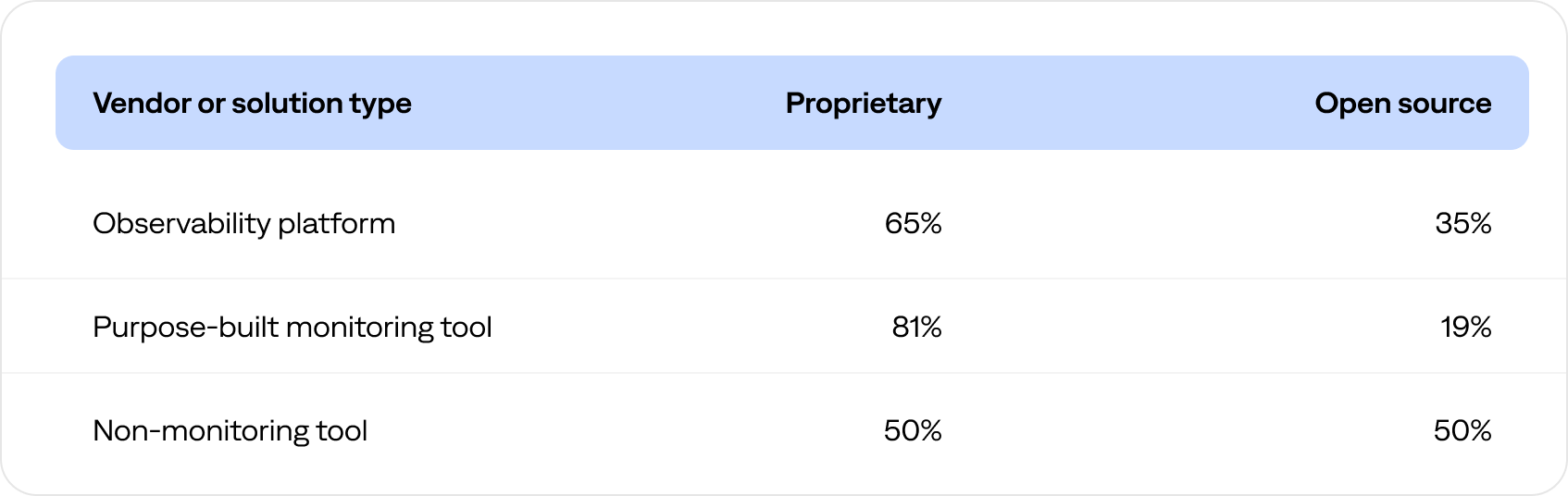Select the Open source column header

1402,103
